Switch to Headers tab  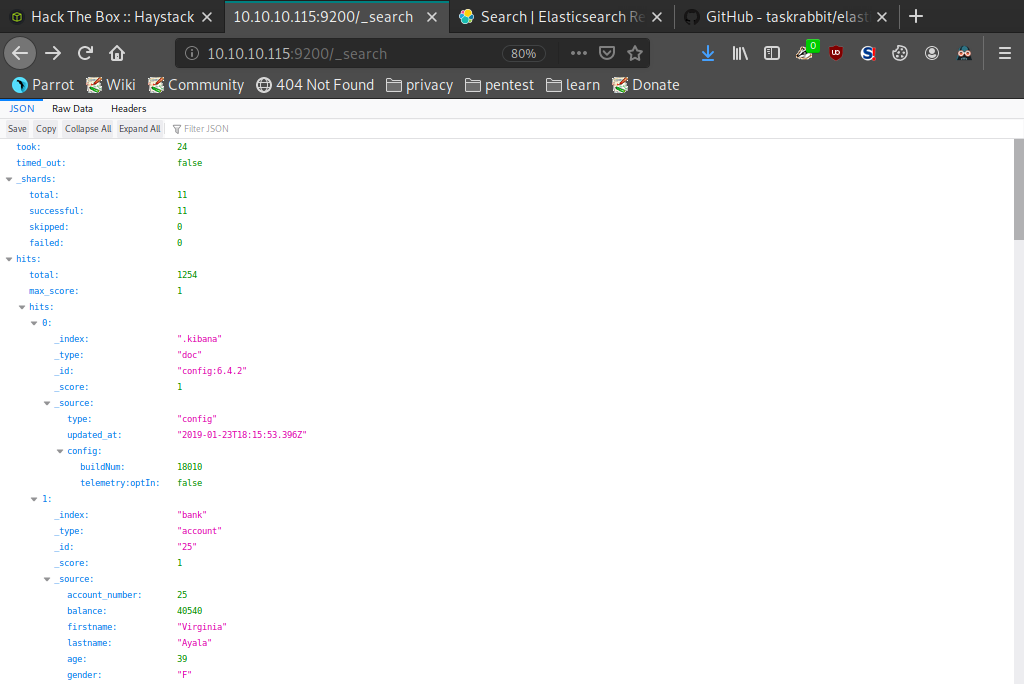tap(129, 108)
